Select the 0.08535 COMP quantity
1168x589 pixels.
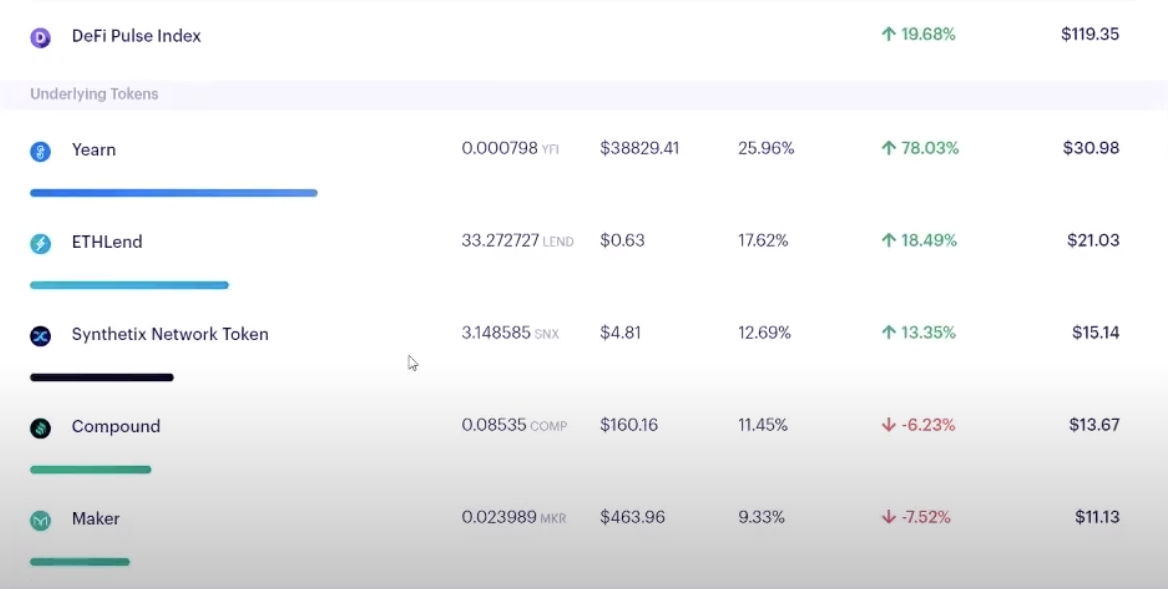tap(514, 425)
